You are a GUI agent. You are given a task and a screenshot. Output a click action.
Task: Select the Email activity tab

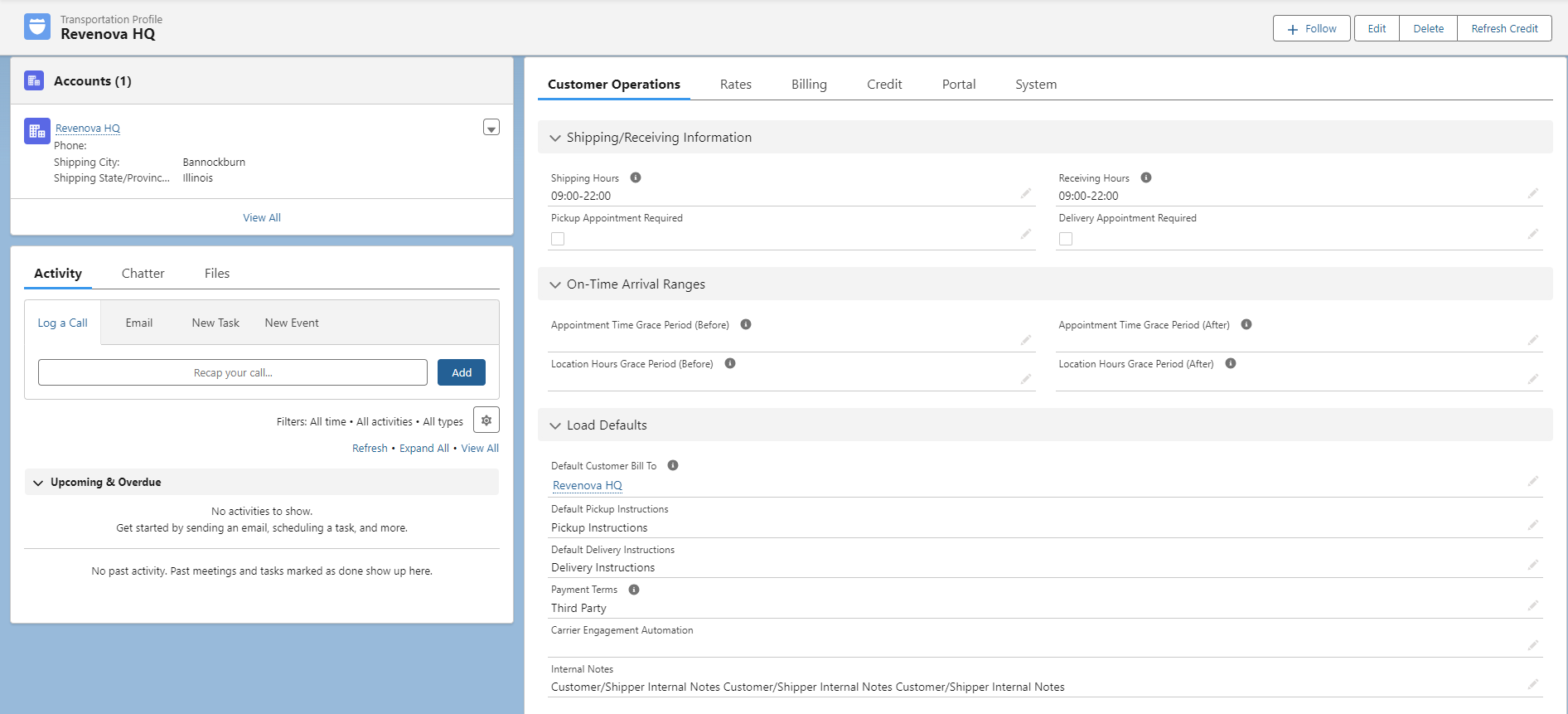coord(139,323)
